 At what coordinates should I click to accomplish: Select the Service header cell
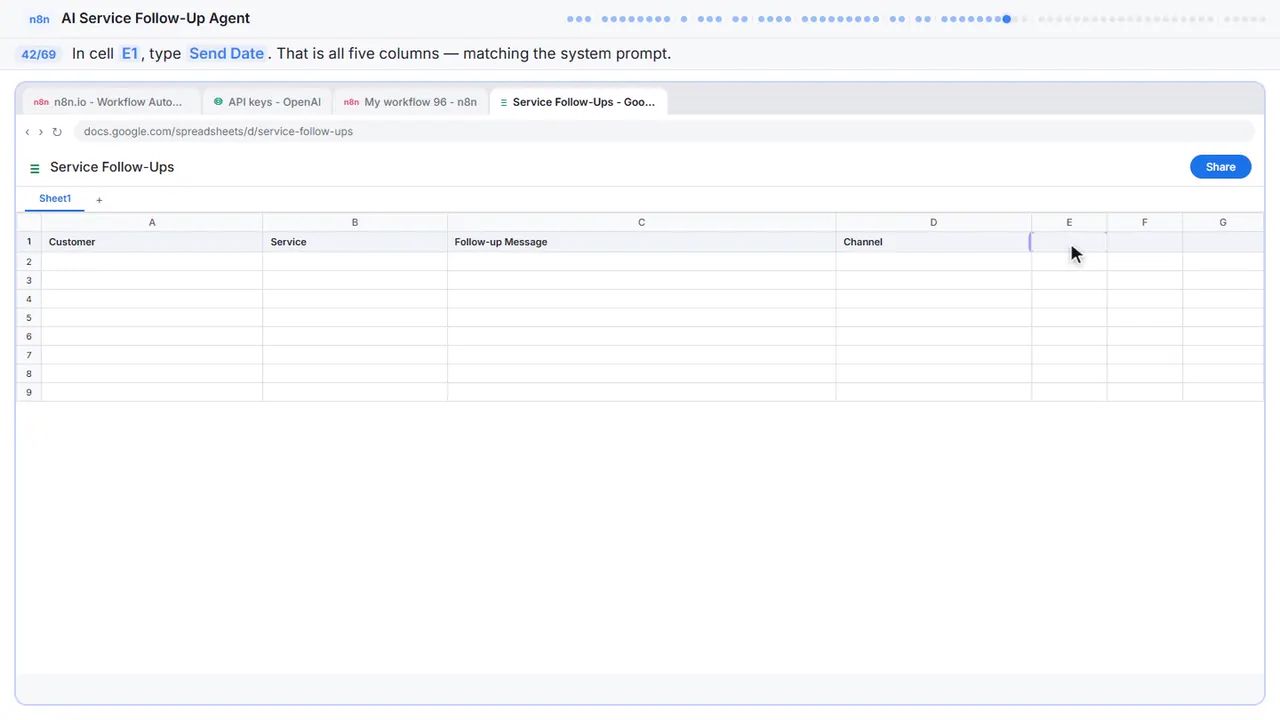pyautogui.click(x=355, y=242)
